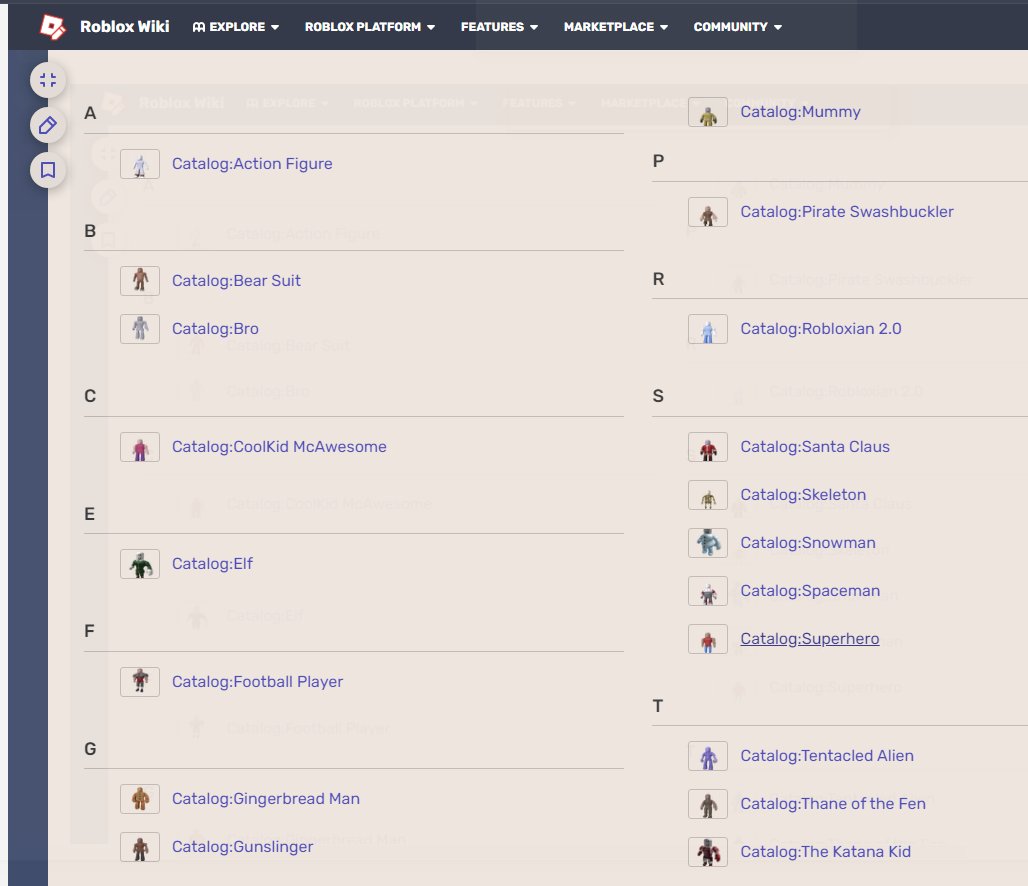Open Catalog:Thane of the Fen link
The height and width of the screenshot is (886, 1028).
click(x=833, y=803)
